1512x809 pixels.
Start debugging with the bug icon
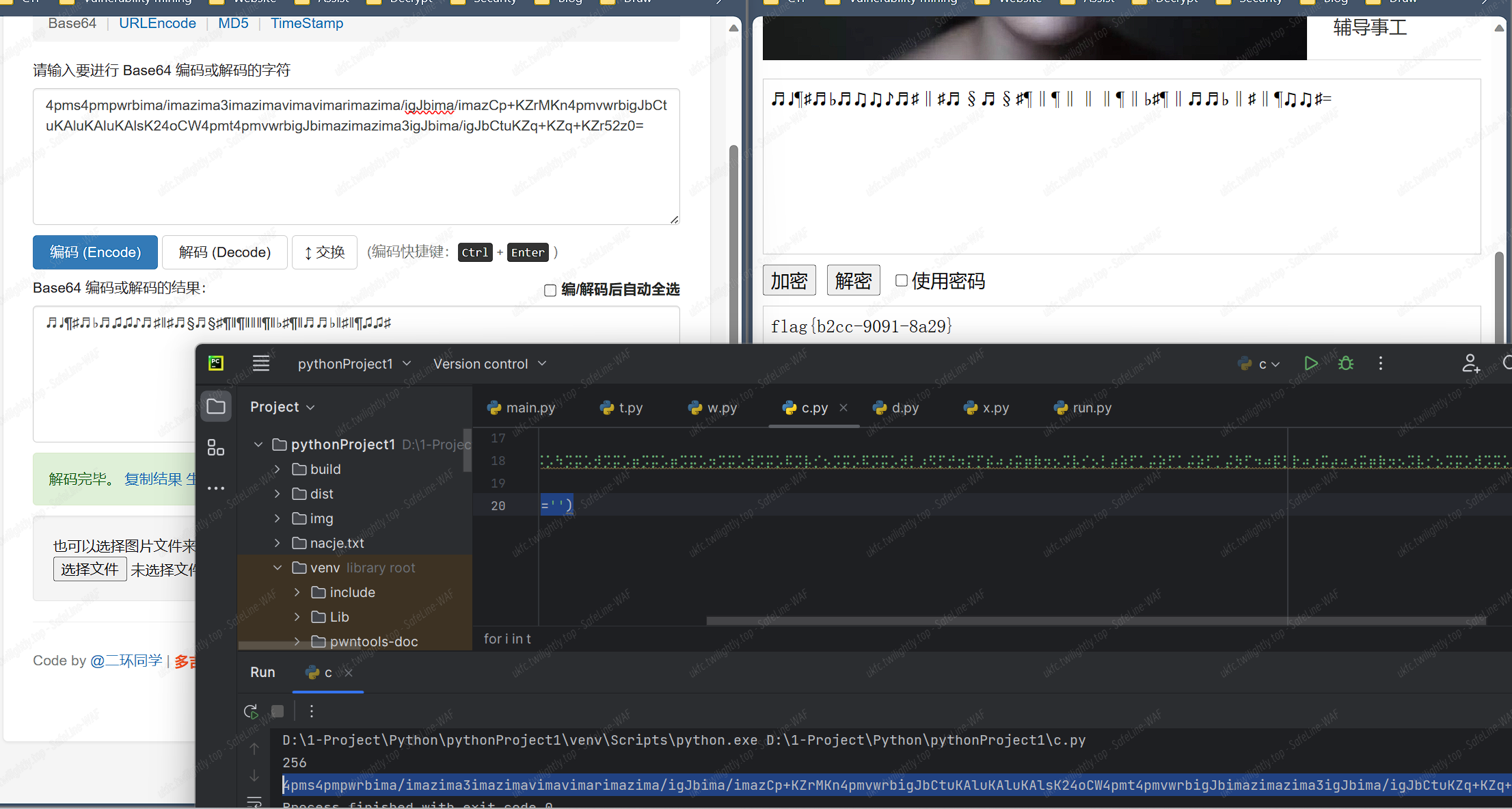[x=1346, y=363]
